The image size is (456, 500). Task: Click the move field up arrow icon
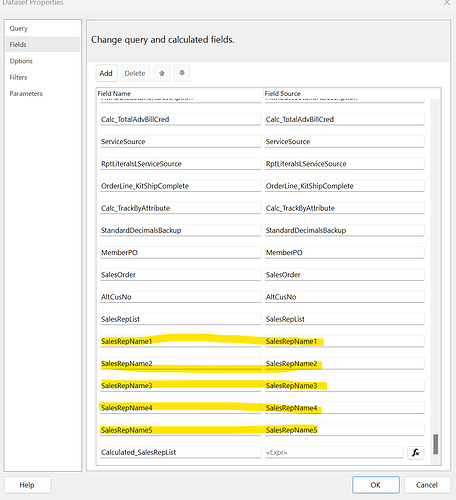(x=162, y=73)
